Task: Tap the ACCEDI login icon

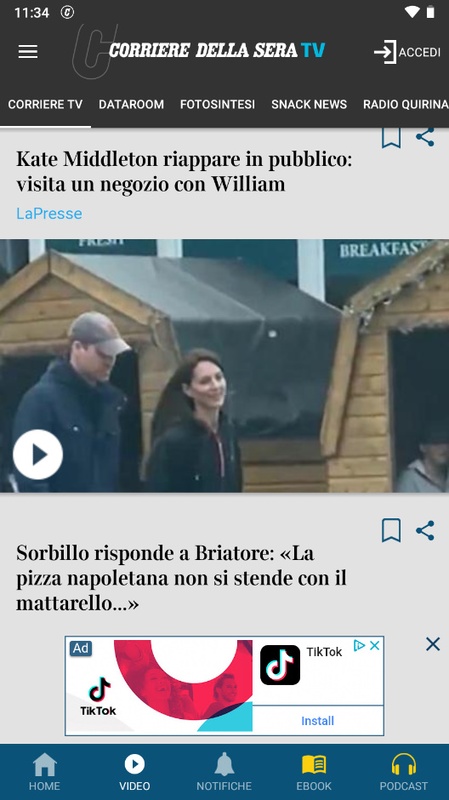Action: (385, 52)
